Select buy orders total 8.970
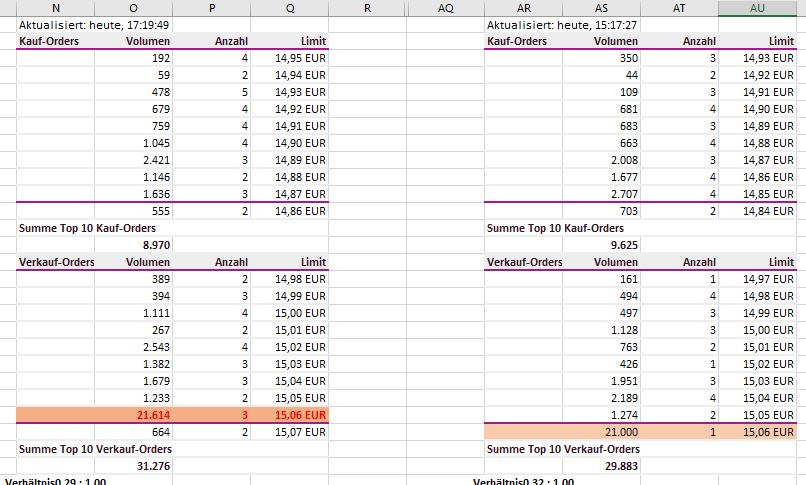Viewport: 806px width, 485px height. click(x=133, y=243)
